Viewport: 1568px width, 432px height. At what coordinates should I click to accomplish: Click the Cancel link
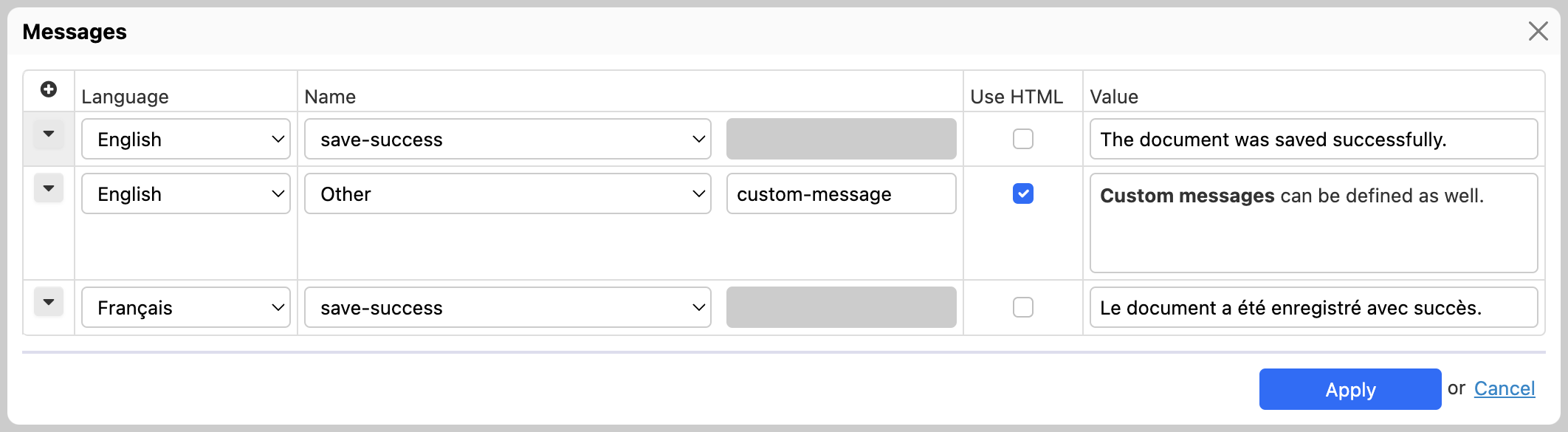click(x=1504, y=388)
